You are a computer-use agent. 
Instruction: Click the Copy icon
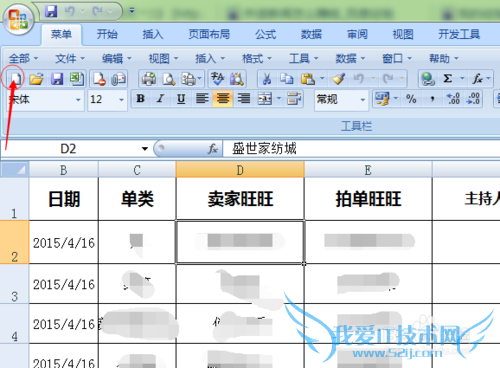point(287,79)
